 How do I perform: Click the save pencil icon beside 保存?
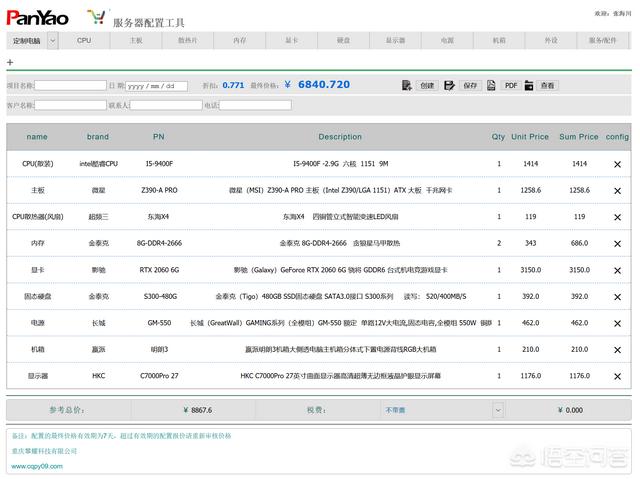click(x=449, y=85)
